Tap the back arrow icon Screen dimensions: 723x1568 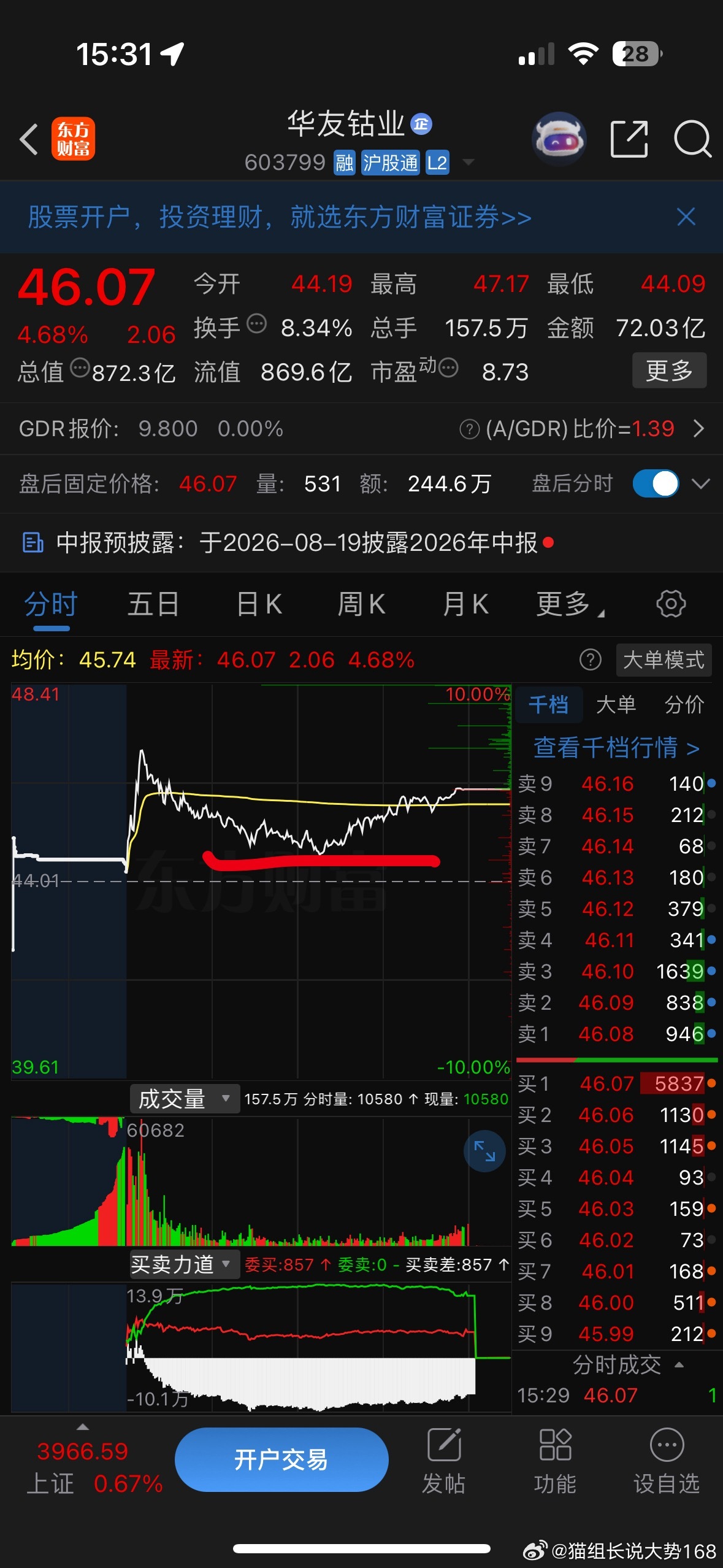tap(29, 139)
